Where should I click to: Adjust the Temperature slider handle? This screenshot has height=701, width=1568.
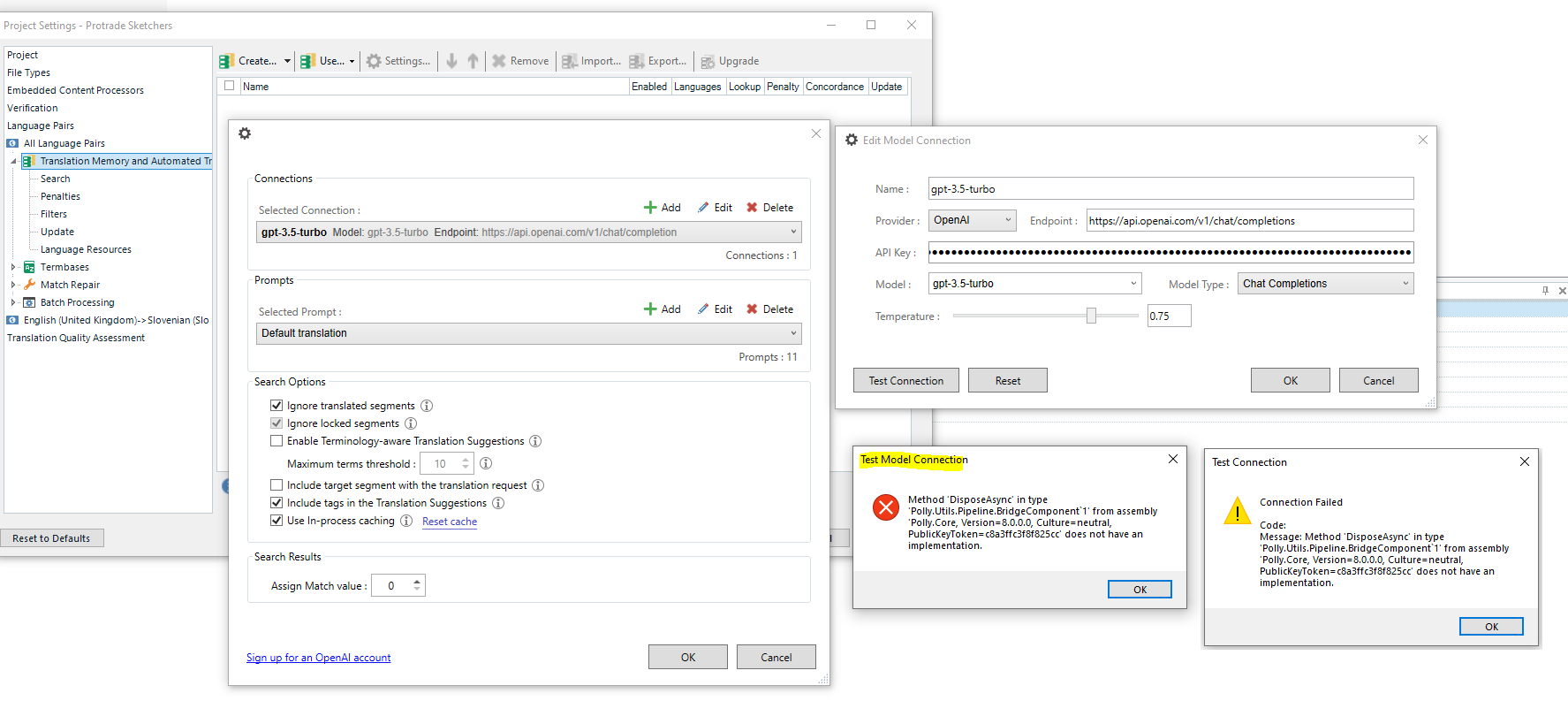1091,316
